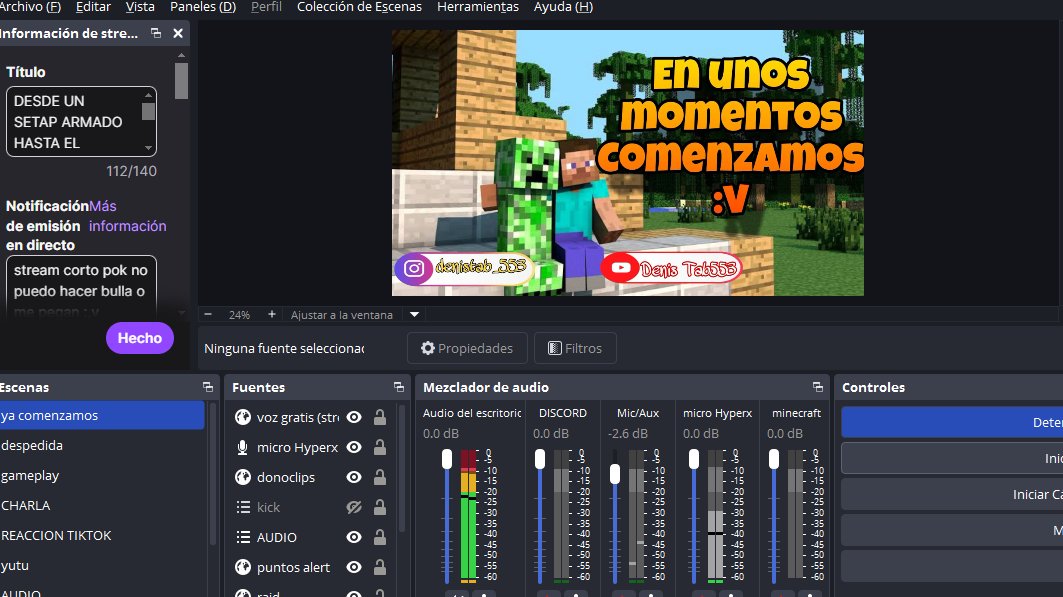Click the group icon of AUDIO source

click(x=243, y=537)
